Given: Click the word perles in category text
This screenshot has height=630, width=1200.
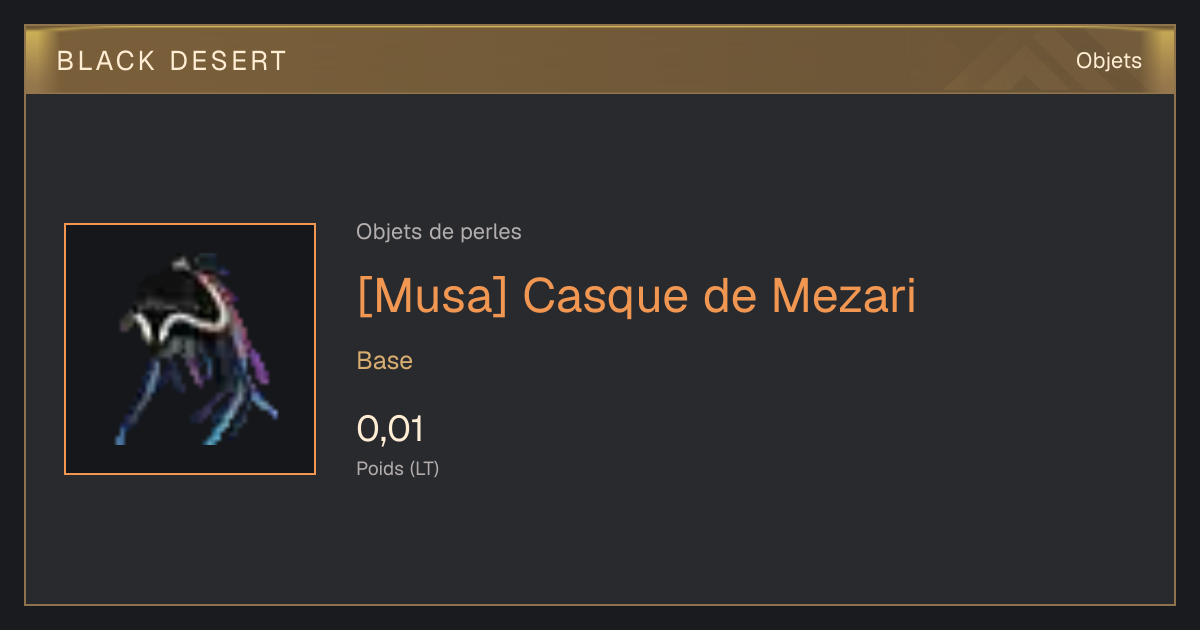Looking at the screenshot, I should [x=491, y=232].
